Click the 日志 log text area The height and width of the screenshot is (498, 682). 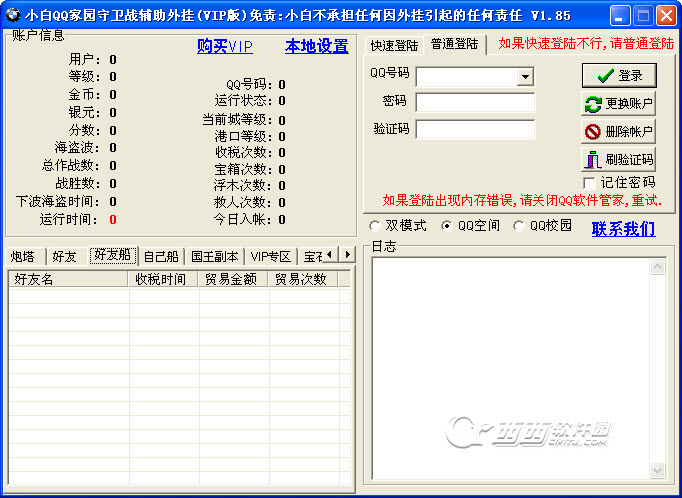coord(511,368)
